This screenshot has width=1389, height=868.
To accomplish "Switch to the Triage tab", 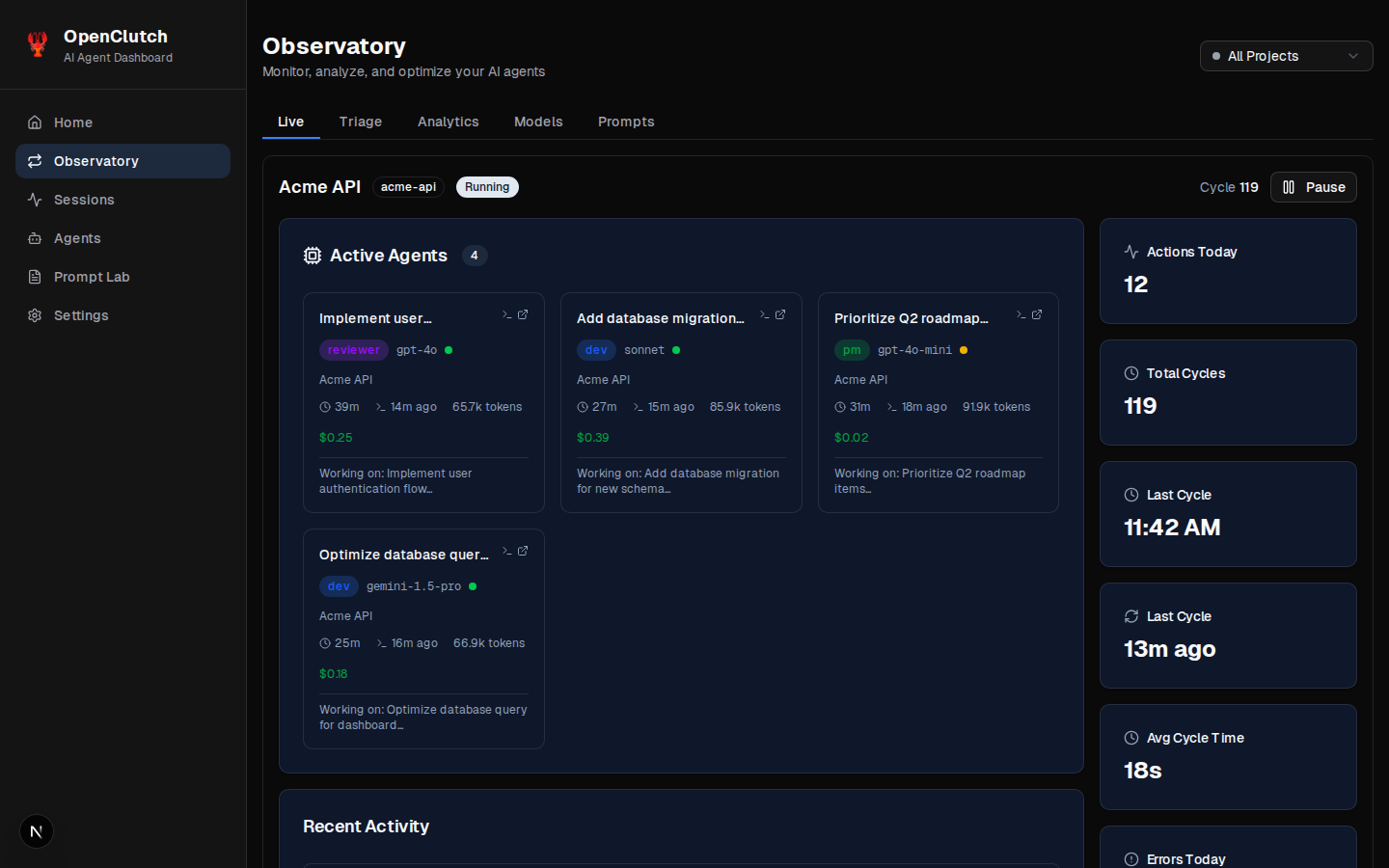I will coord(360,122).
